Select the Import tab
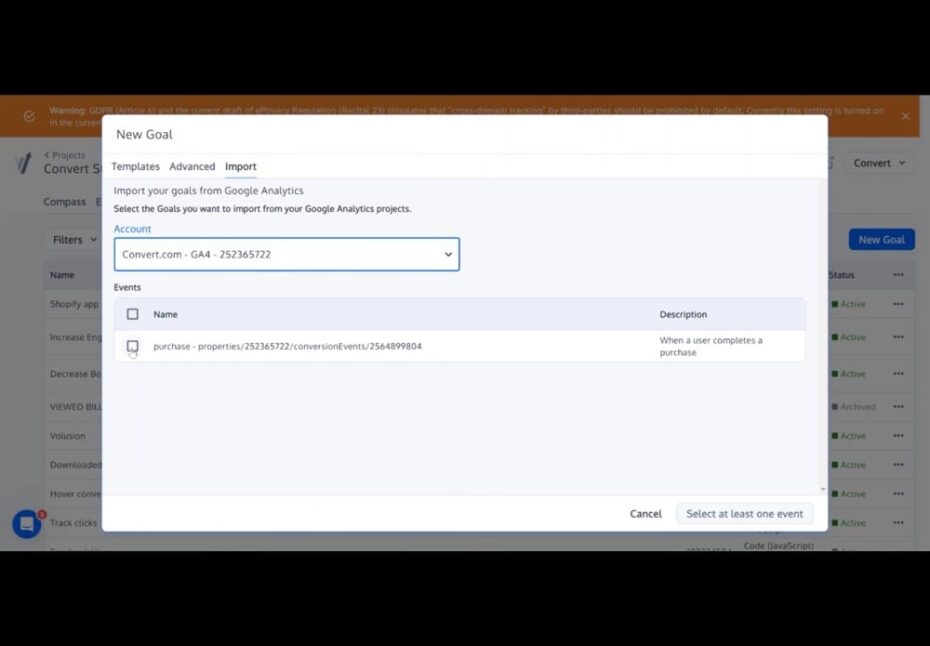930x646 pixels. click(240, 167)
